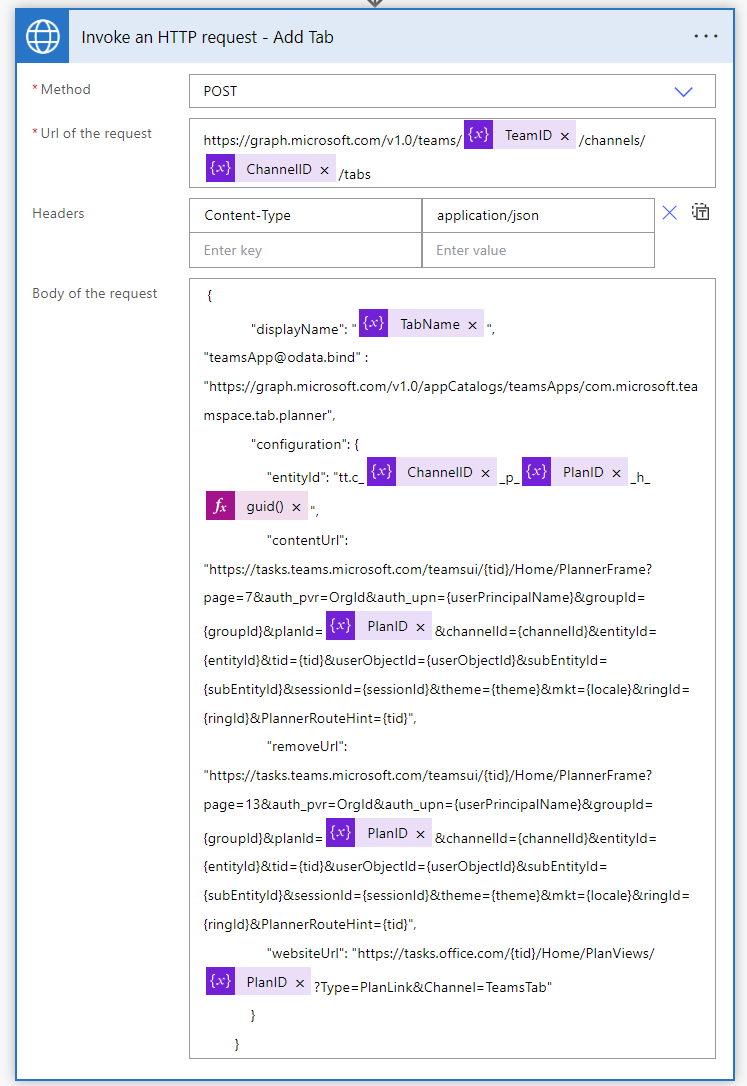Click the Method dropdown chevron arrow
Screen dimensions: 747x1086
(683, 91)
